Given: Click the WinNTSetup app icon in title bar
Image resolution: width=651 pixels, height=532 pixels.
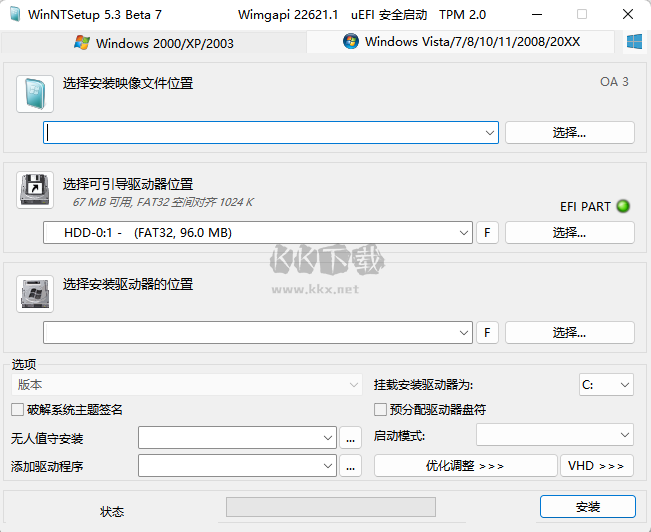Looking at the screenshot, I should (x=15, y=15).
